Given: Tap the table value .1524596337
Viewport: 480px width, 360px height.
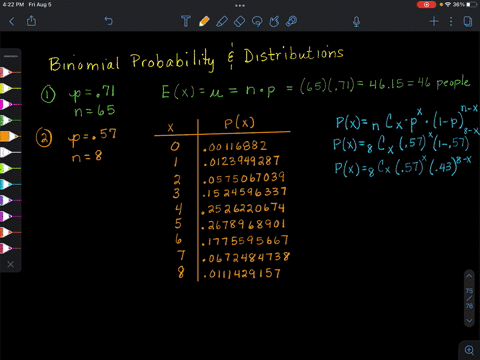Looking at the screenshot, I should (x=244, y=192).
